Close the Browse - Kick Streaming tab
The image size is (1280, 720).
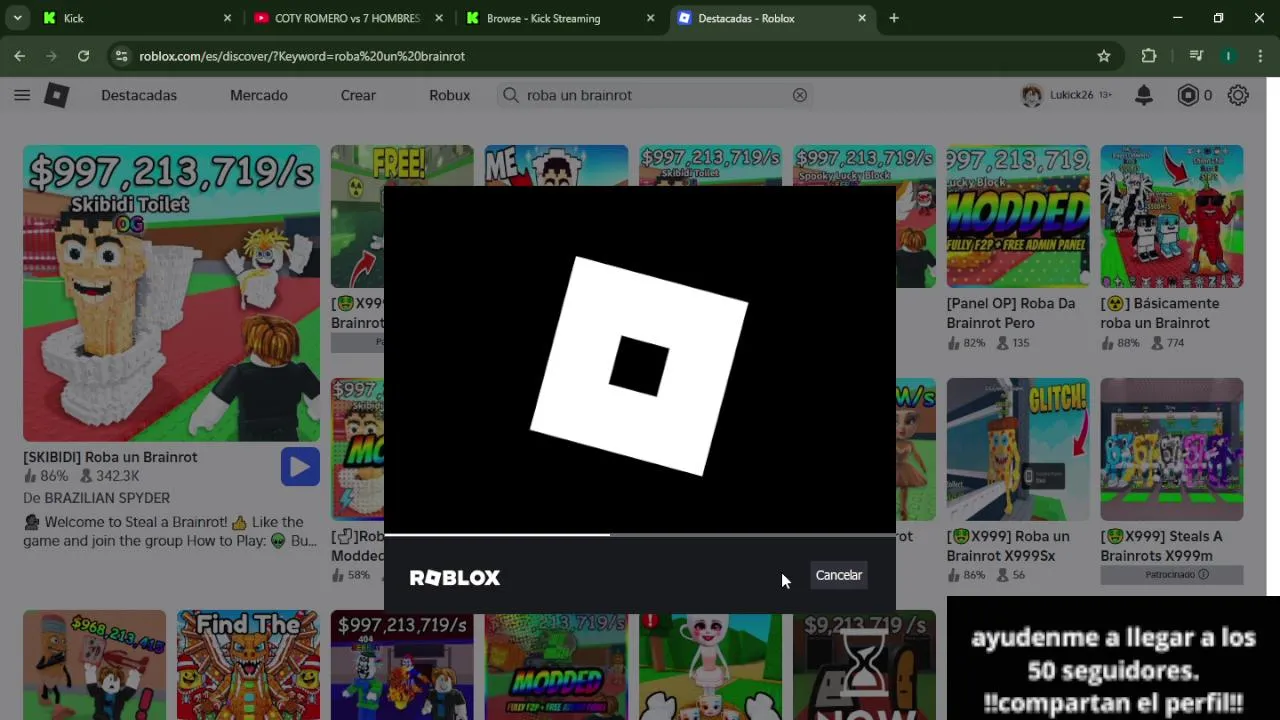tap(651, 18)
